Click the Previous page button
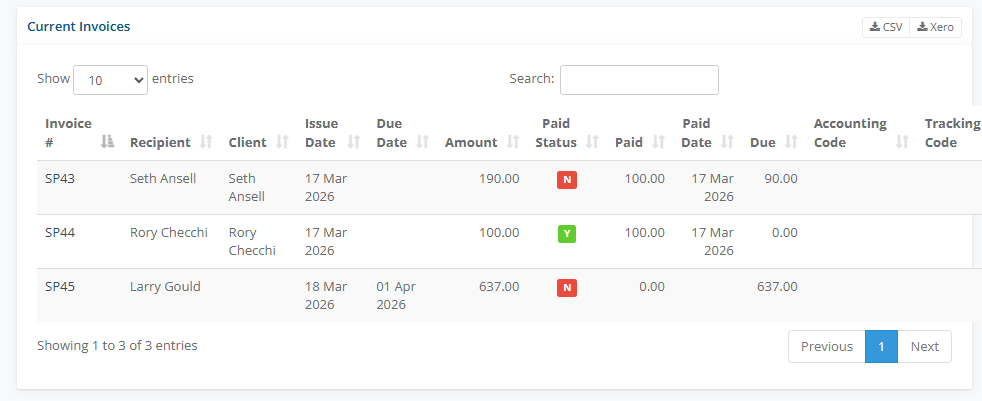Image resolution: width=982 pixels, height=401 pixels. pyautogui.click(x=826, y=346)
